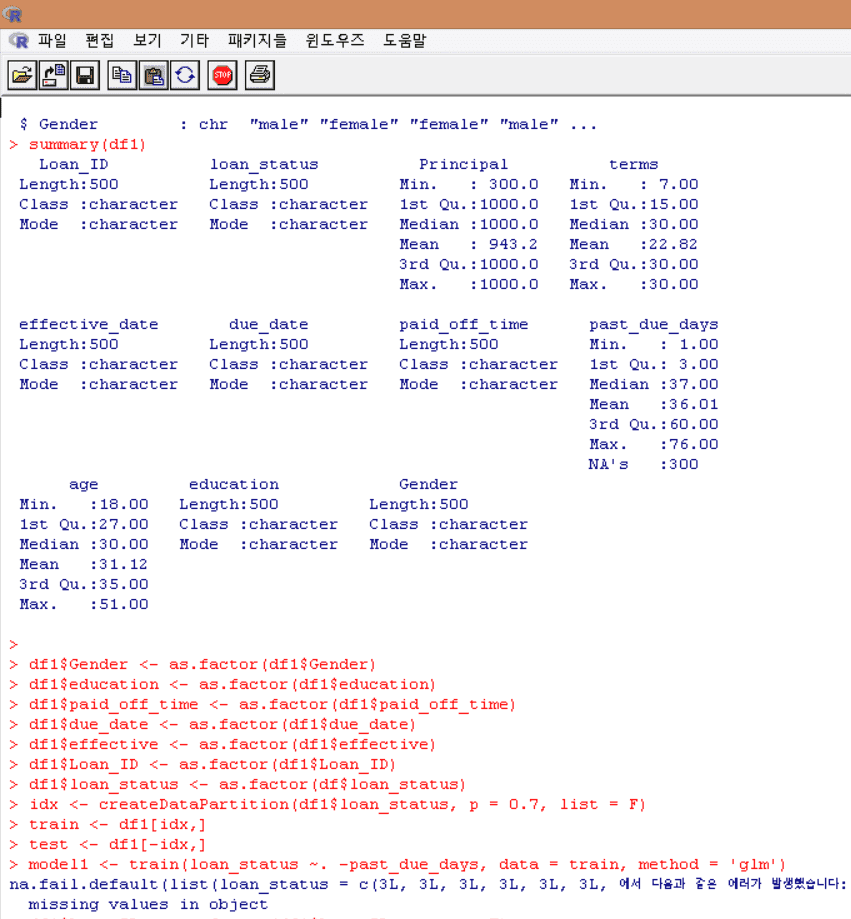Click the missing values in object message
Image resolution: width=851 pixels, height=919 pixels.
point(148,904)
